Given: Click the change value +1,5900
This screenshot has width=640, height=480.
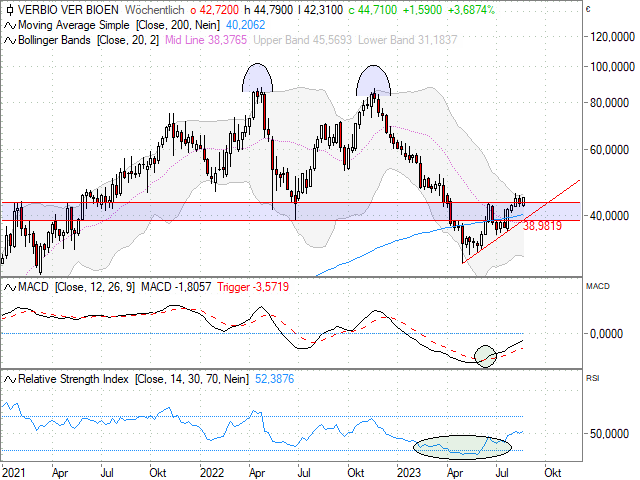Looking at the screenshot, I should pos(422,10).
